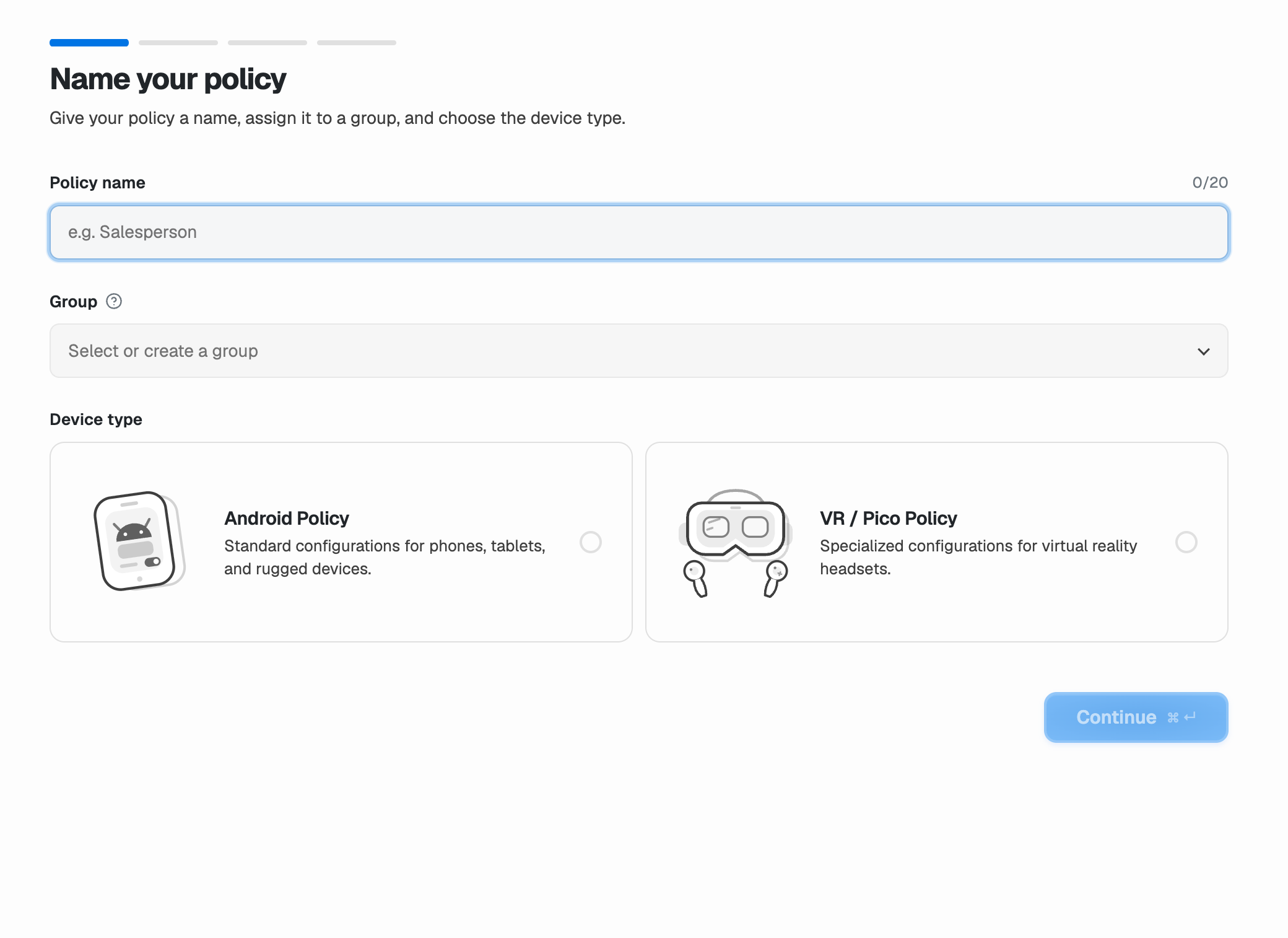This screenshot has width=1288, height=938.
Task: Click the VR headset illustration
Action: [735, 543]
